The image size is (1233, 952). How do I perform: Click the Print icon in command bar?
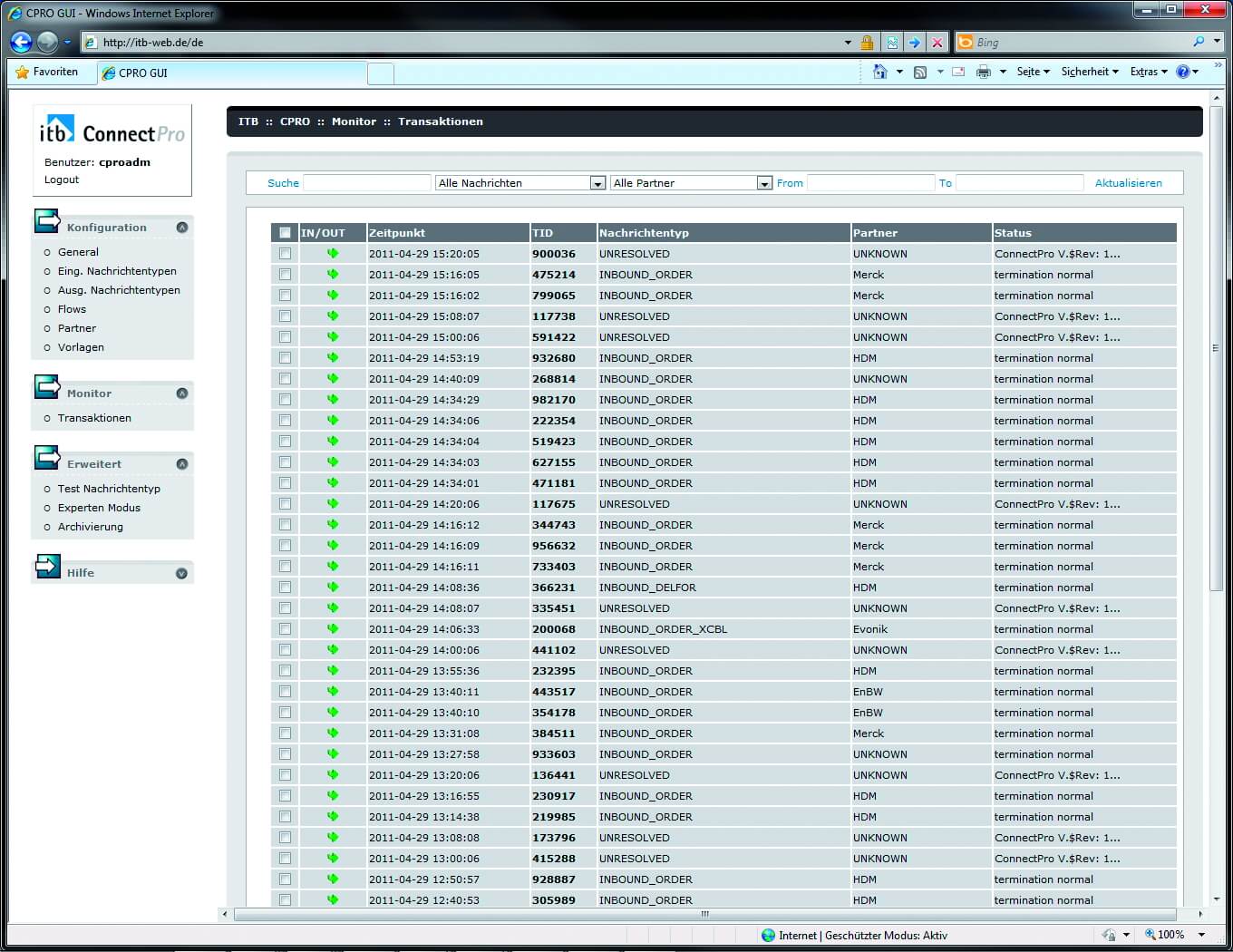983,72
